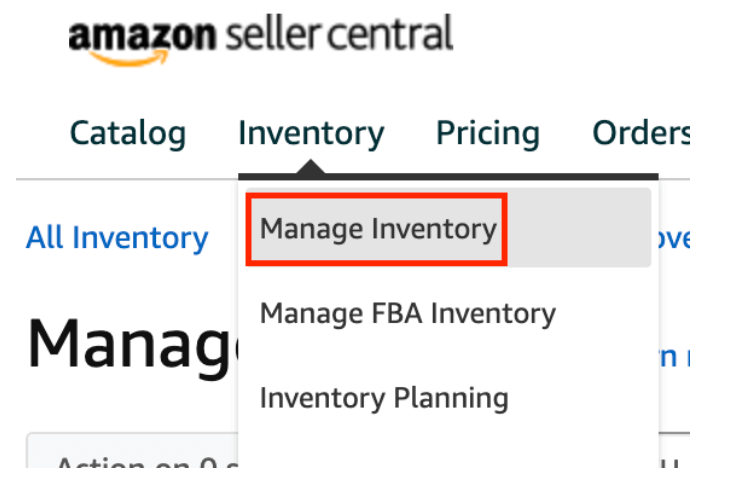
Task: Click blank area below Inventory Planning
Action: point(448,447)
